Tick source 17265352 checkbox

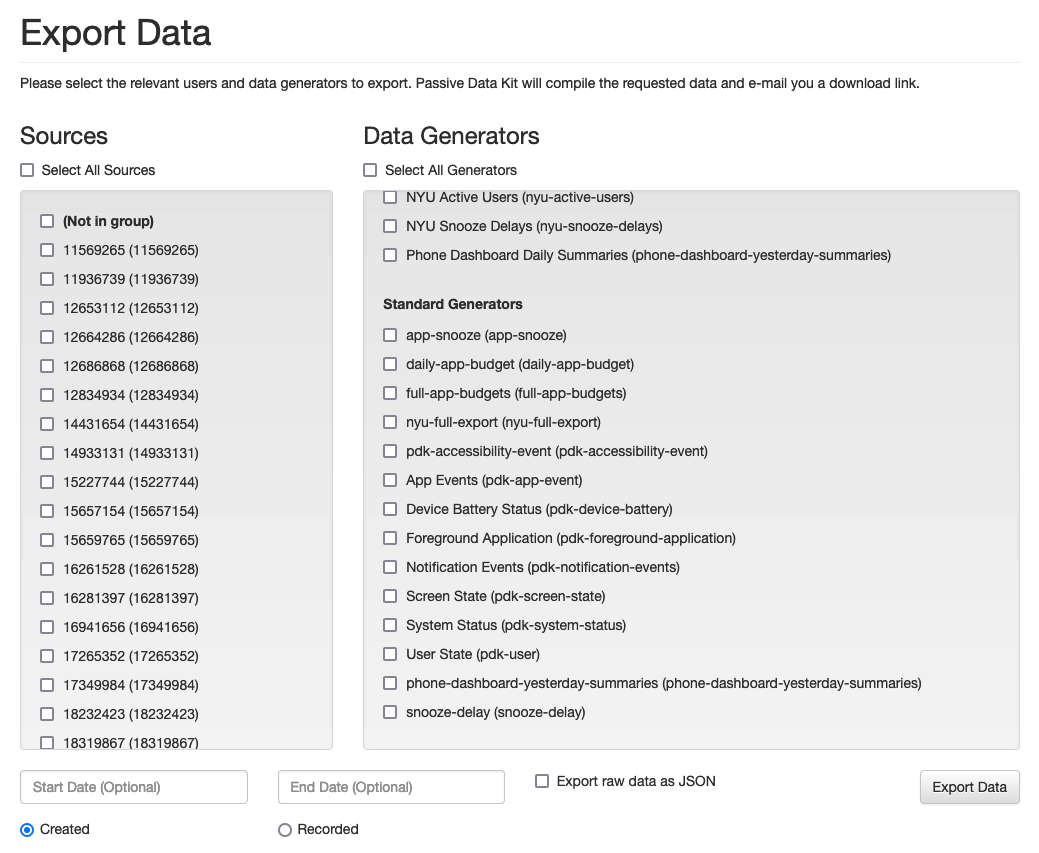47,656
